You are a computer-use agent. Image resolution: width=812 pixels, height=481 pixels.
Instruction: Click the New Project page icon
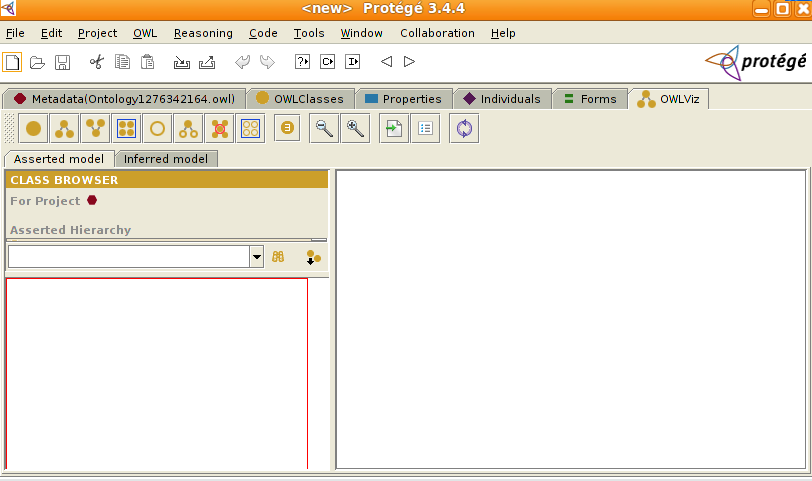tap(12, 62)
